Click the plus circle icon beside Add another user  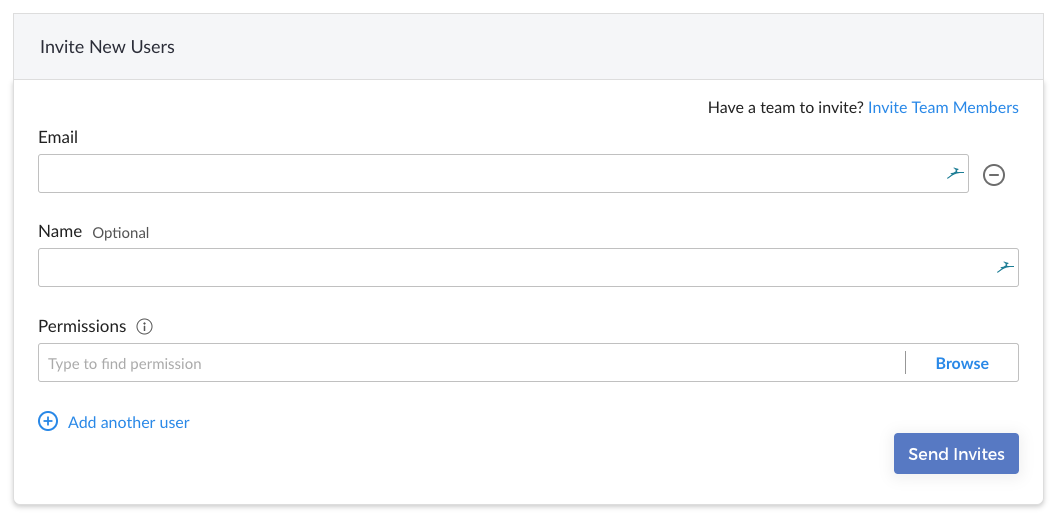point(48,421)
